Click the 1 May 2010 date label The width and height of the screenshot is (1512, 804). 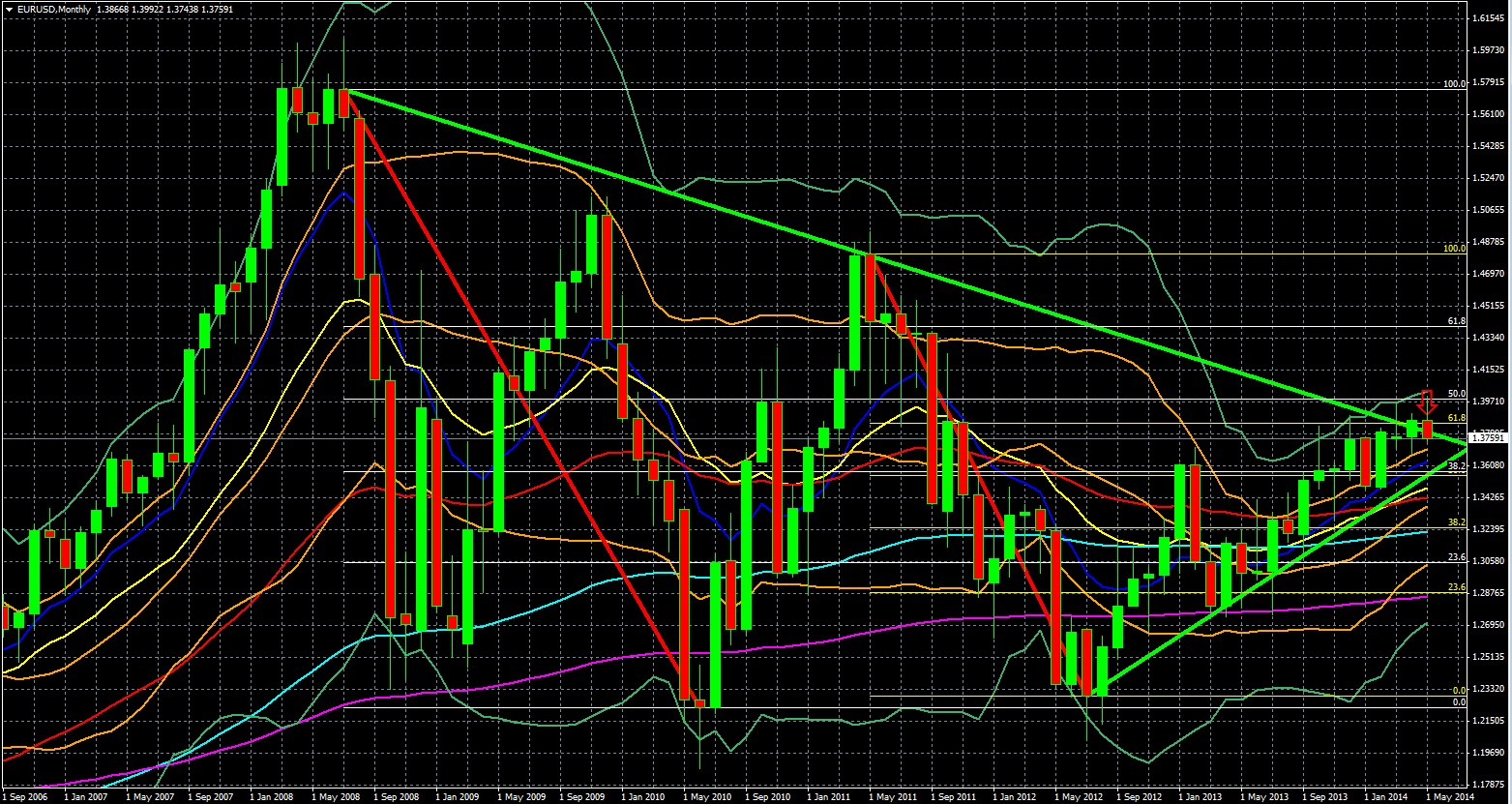(711, 796)
